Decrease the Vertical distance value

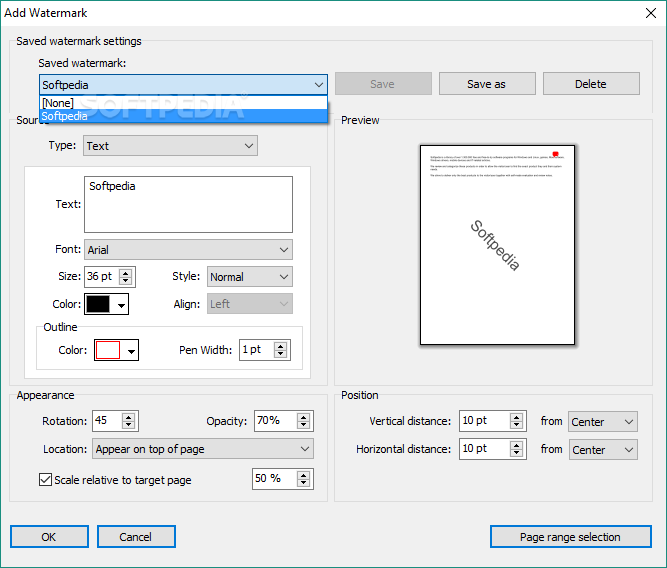(x=516, y=425)
